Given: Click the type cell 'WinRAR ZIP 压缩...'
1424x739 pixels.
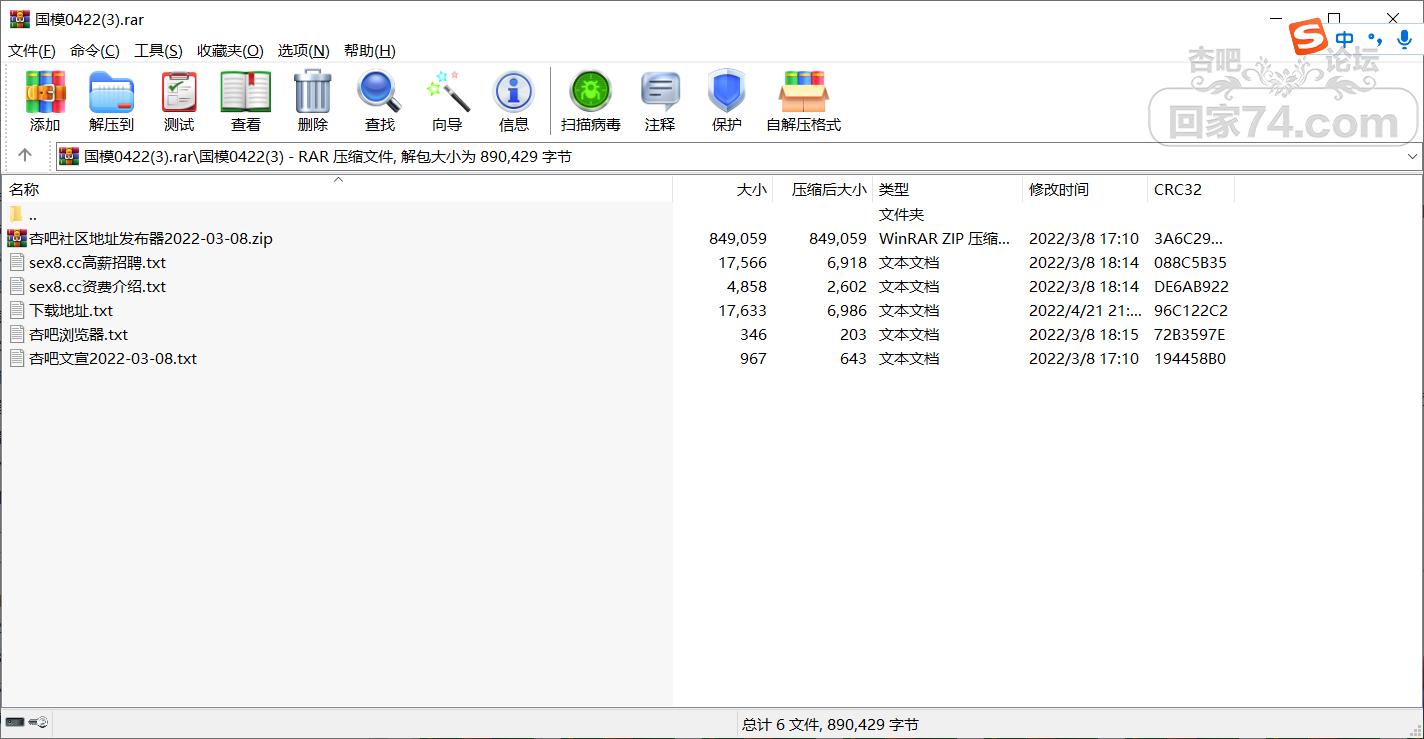Looking at the screenshot, I should coord(944,238).
